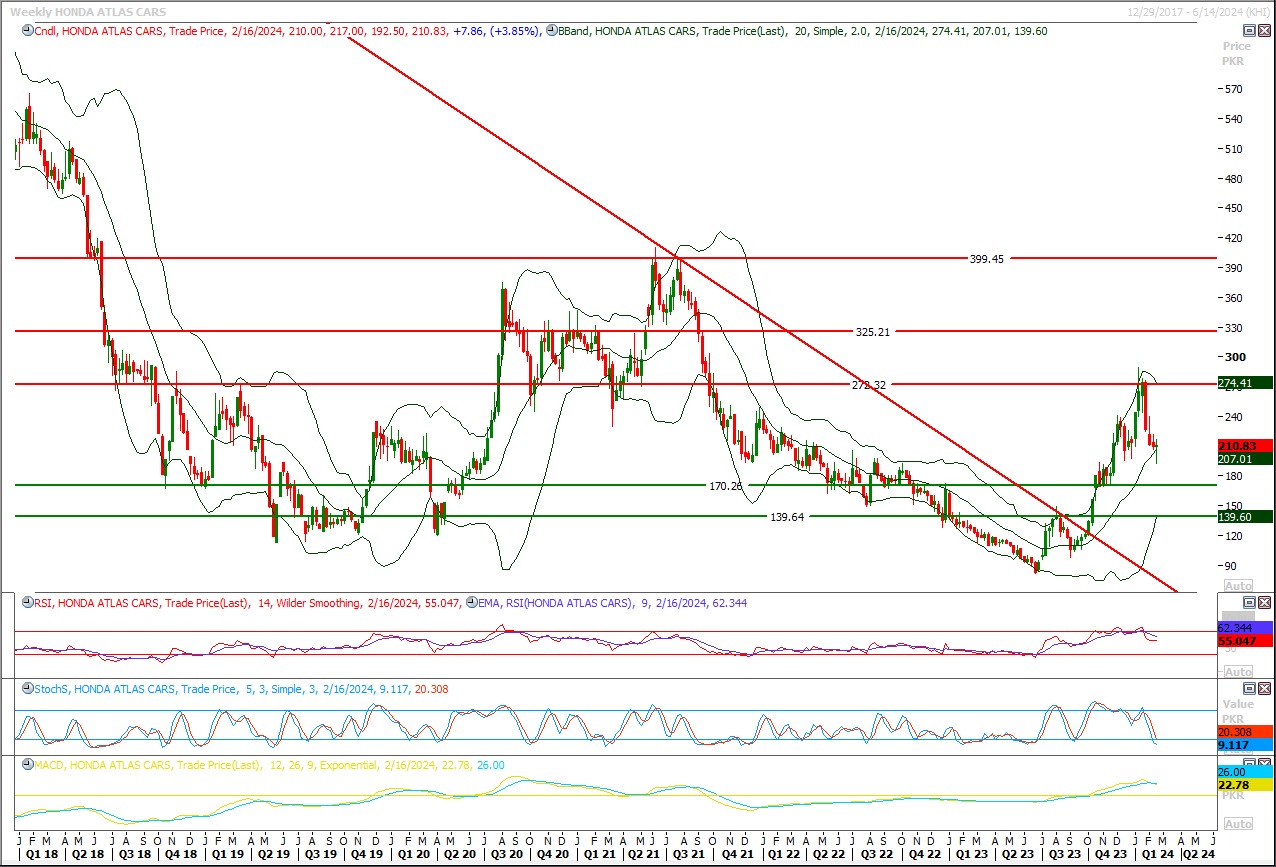Select the 399.45 horizontal resistance line label
The image size is (1276, 867).
click(986, 258)
